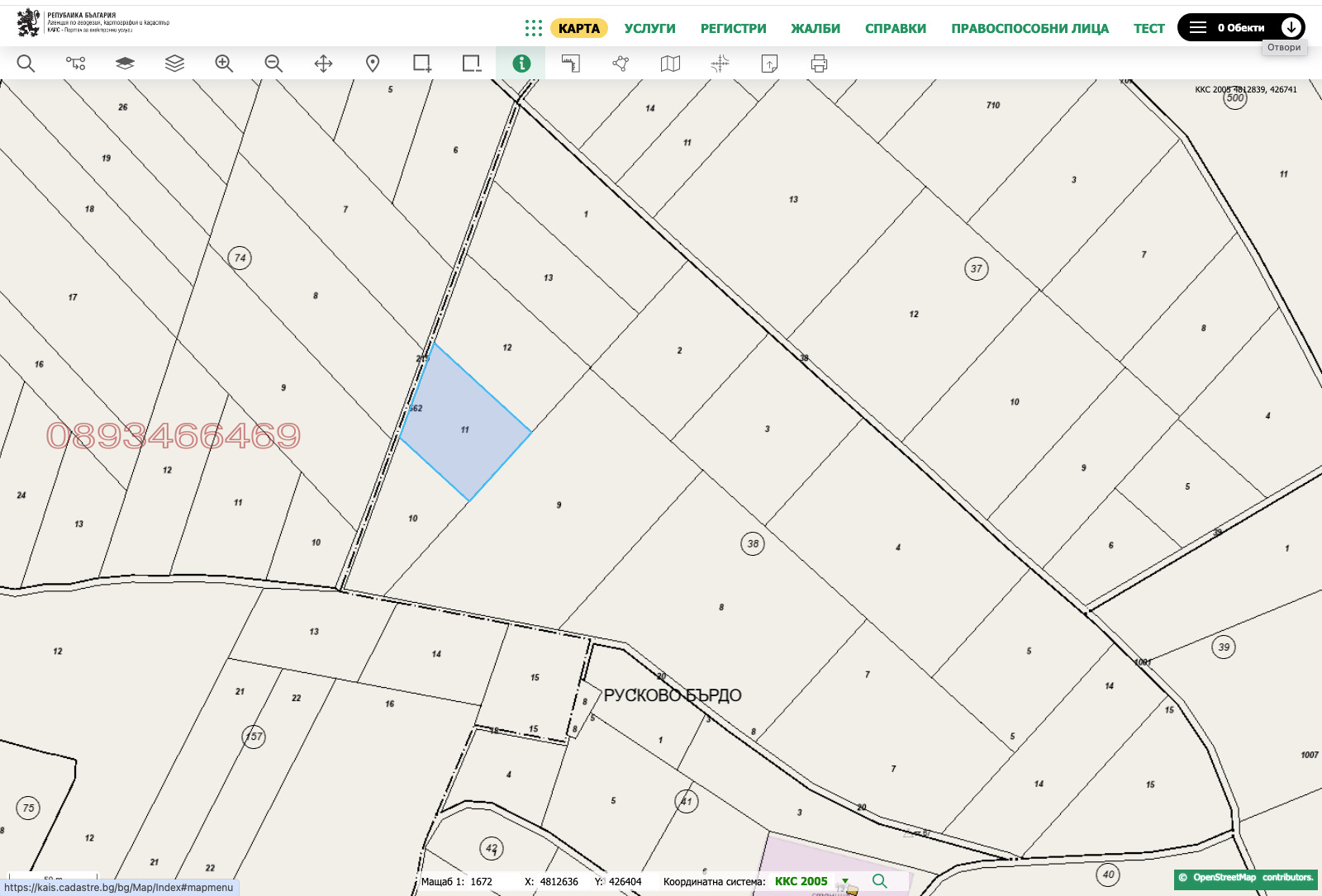Click the Y coordinate field 426404
The height and width of the screenshot is (896, 1322).
pyautogui.click(x=625, y=882)
